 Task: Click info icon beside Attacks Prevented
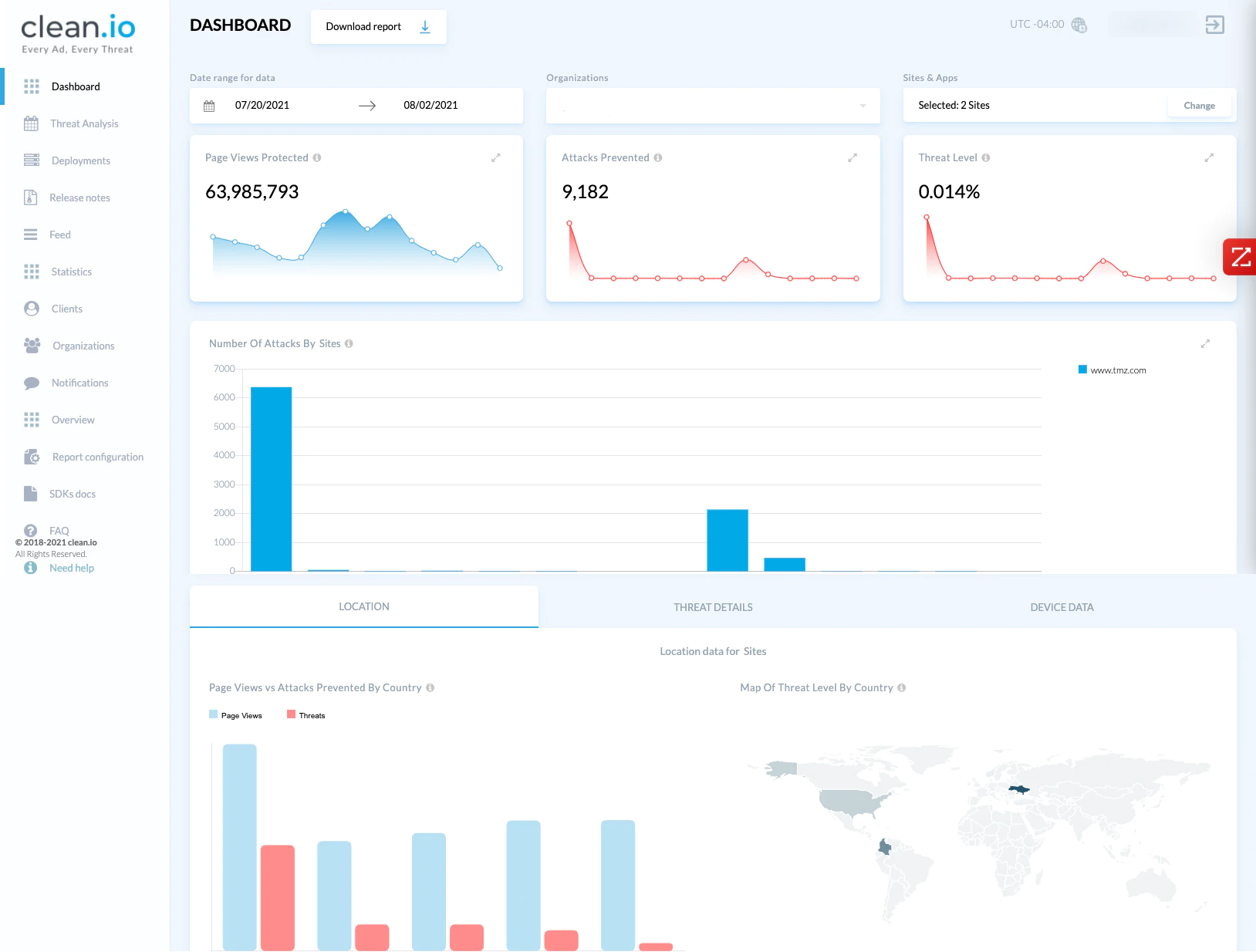(658, 157)
